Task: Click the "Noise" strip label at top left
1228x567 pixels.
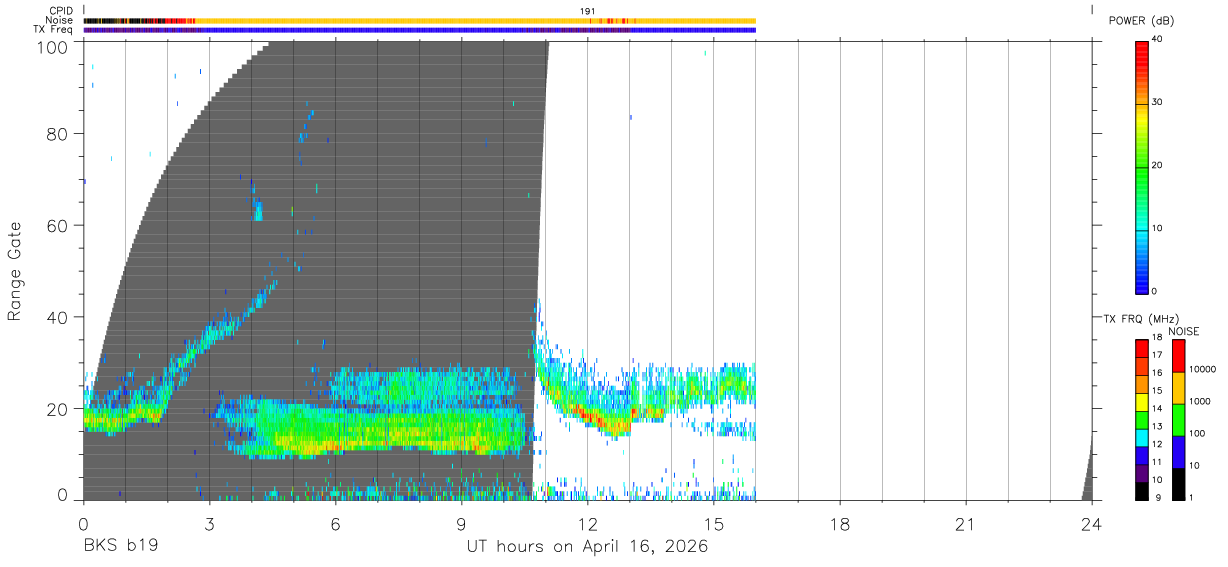Action: point(60,20)
